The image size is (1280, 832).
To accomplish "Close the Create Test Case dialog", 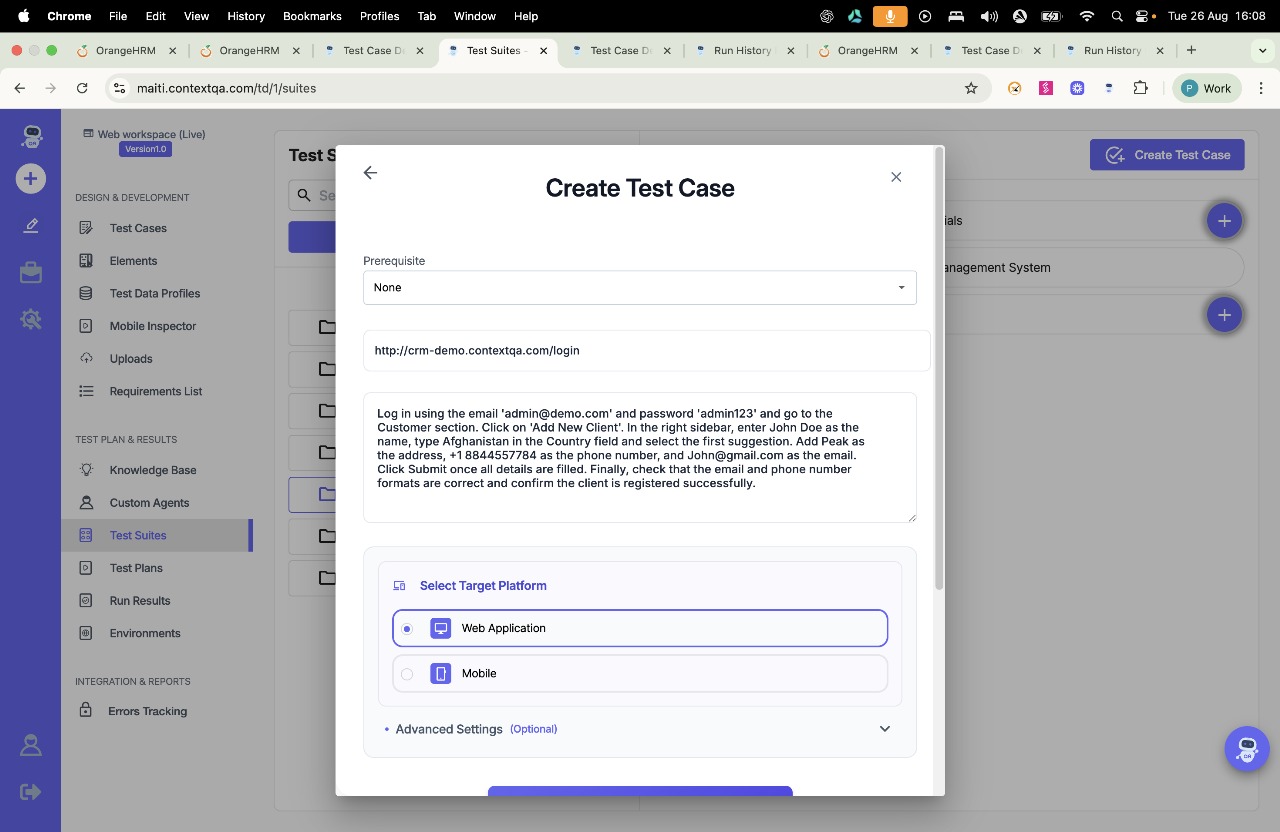I will [x=896, y=177].
